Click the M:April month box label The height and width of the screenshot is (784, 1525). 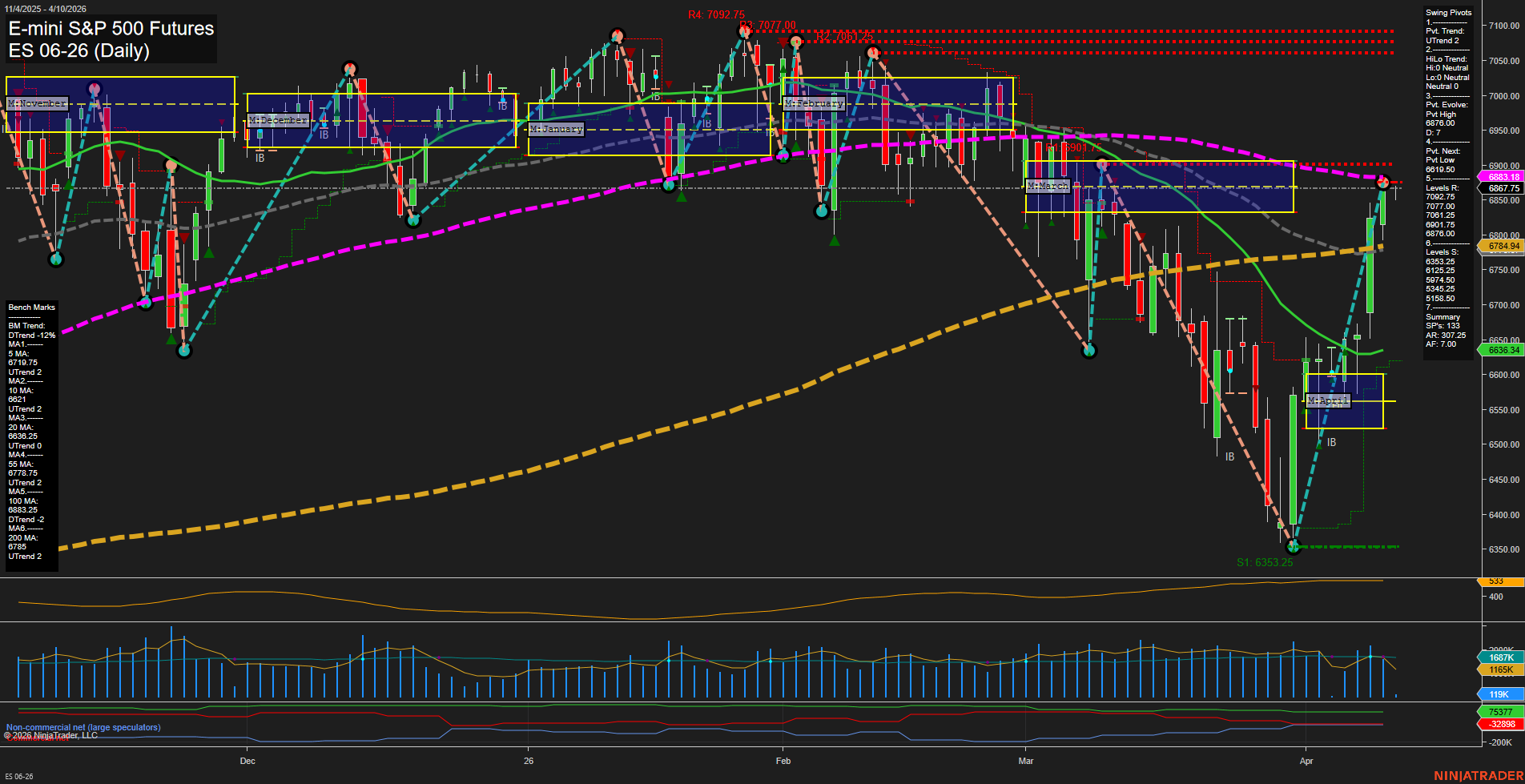coord(1328,401)
